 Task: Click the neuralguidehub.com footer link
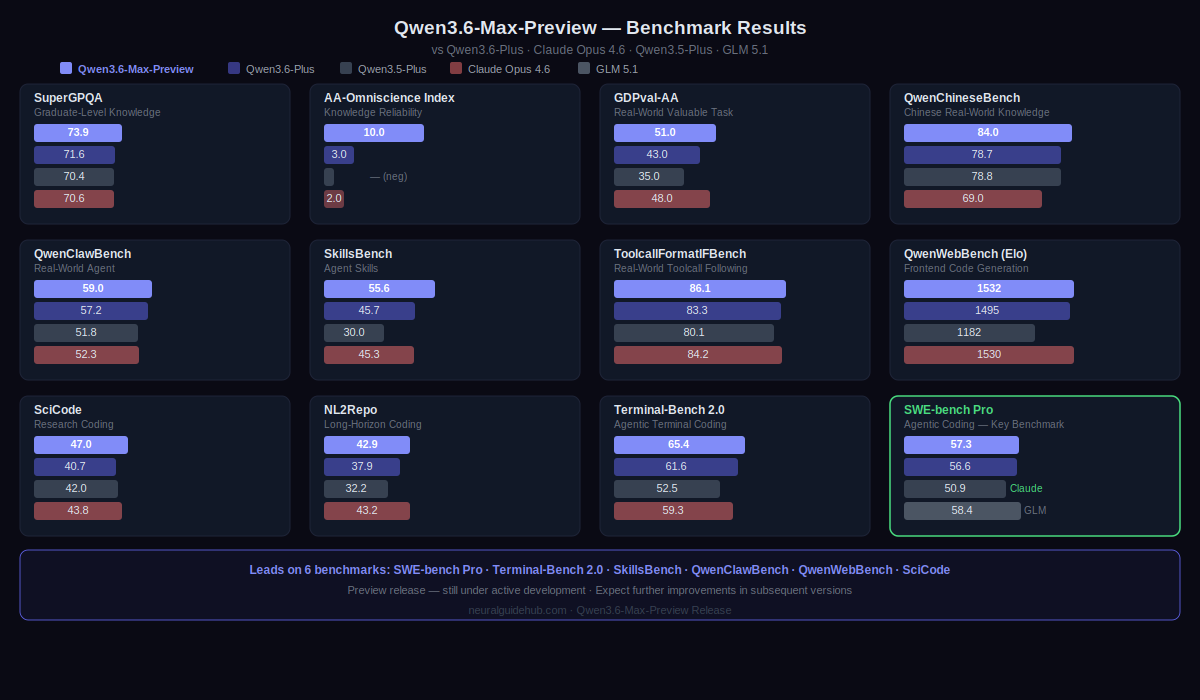(517, 610)
